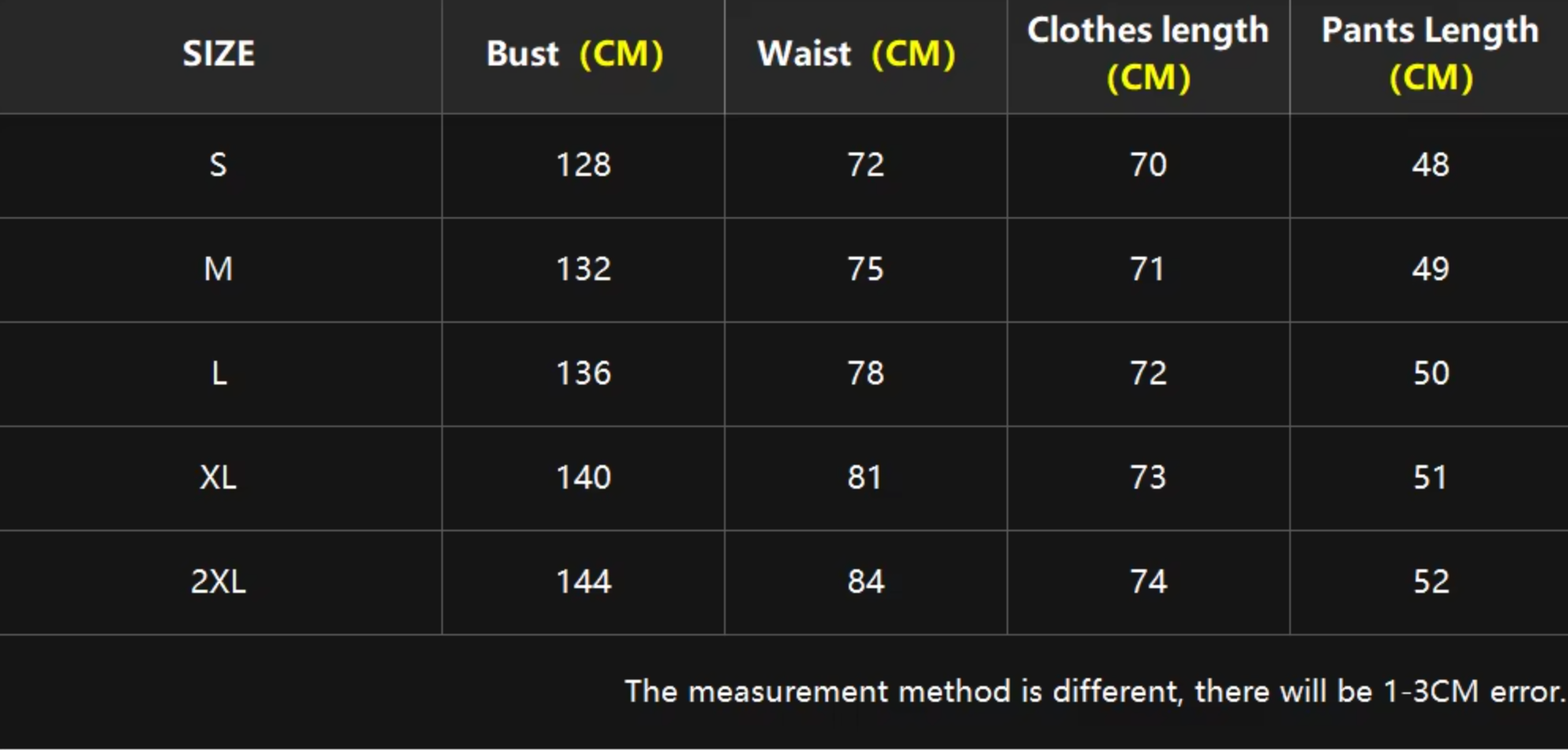Click the L size row label
This screenshot has width=1568, height=750.
[x=219, y=373]
